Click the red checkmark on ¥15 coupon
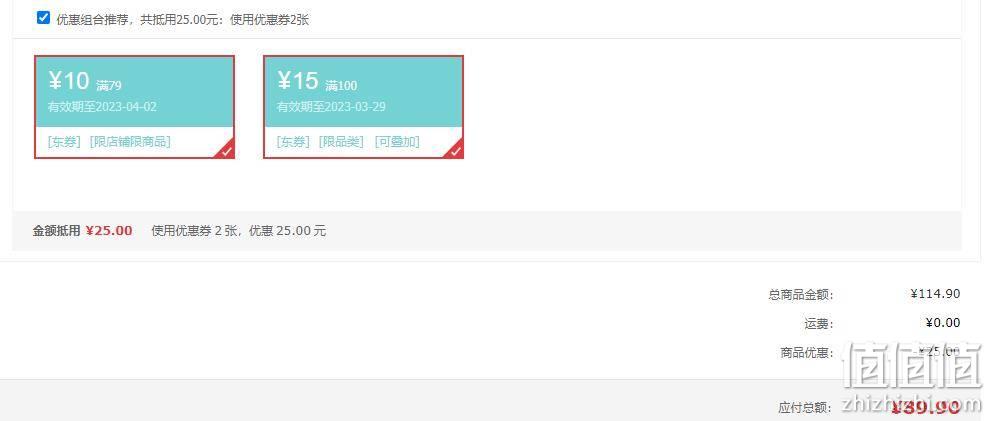The height and width of the screenshot is (421, 991). (x=456, y=151)
